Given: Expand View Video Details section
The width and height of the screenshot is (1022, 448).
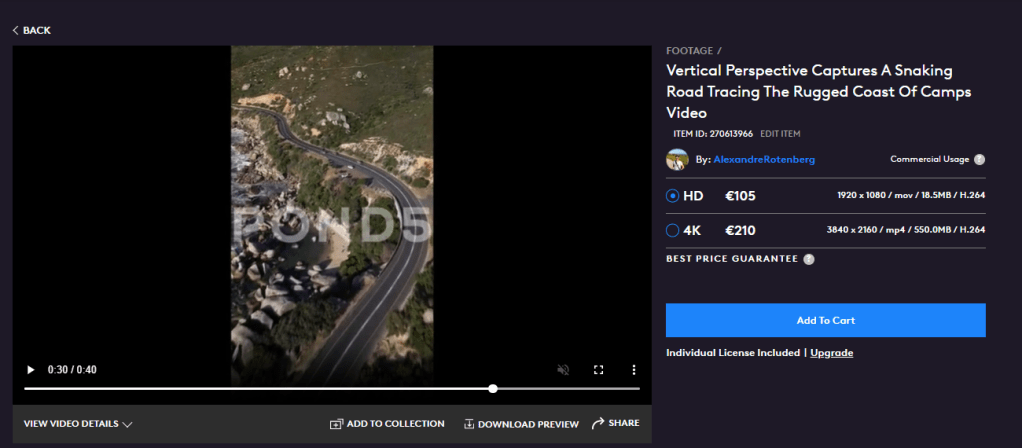Looking at the screenshot, I should tap(78, 424).
